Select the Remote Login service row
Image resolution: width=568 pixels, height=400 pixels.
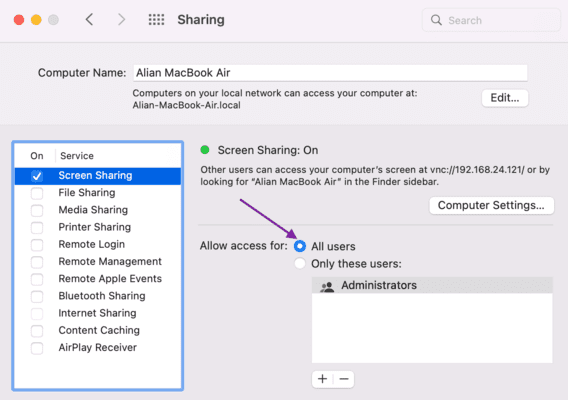(98, 245)
